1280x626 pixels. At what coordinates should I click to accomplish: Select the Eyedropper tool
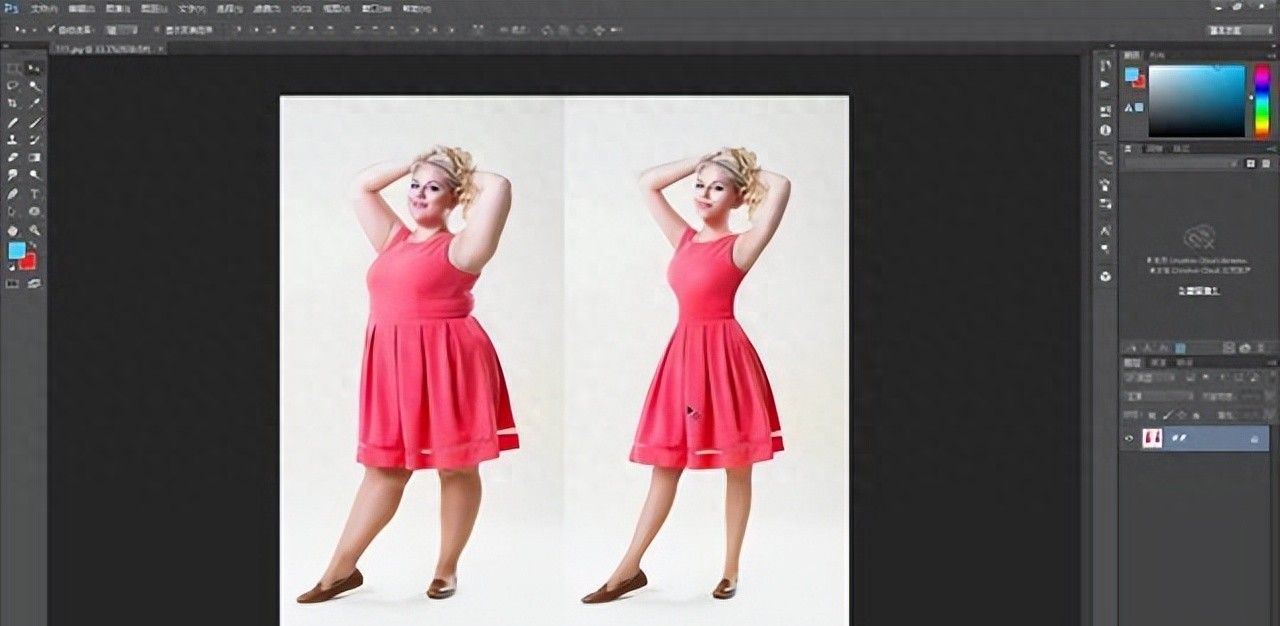[35, 103]
